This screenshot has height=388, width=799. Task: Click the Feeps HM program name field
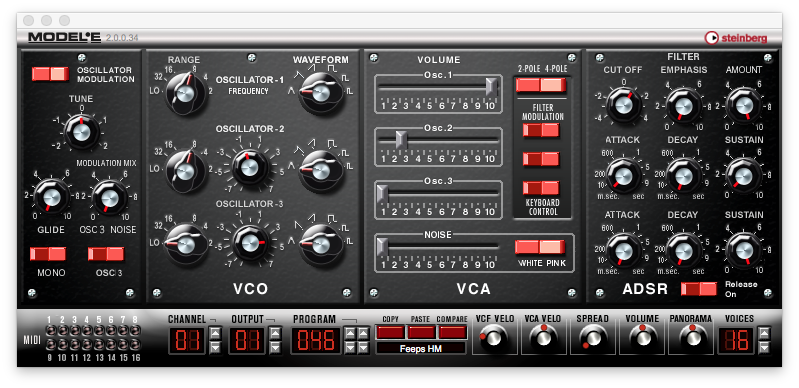(x=421, y=349)
